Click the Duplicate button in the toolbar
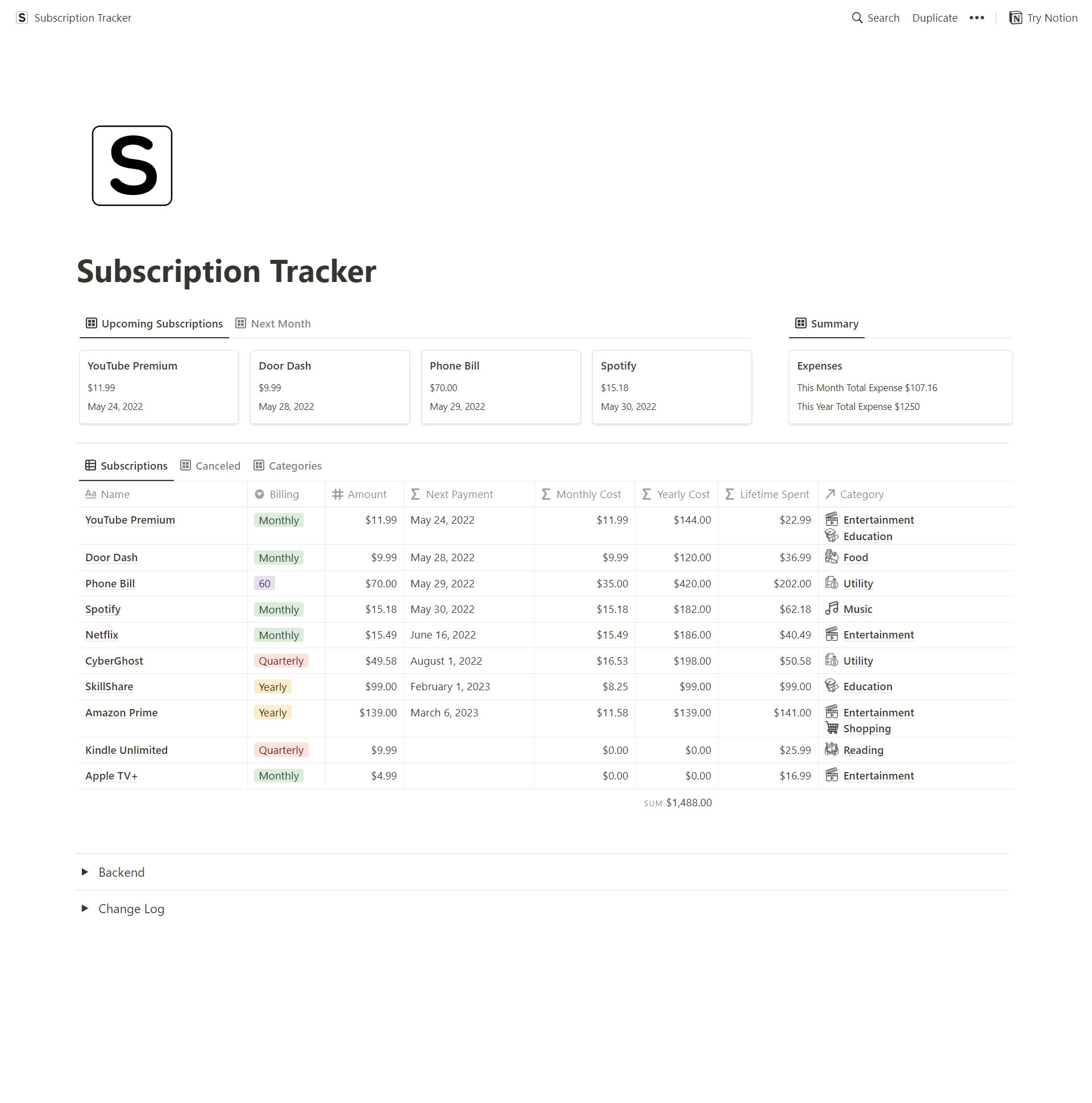 [934, 18]
